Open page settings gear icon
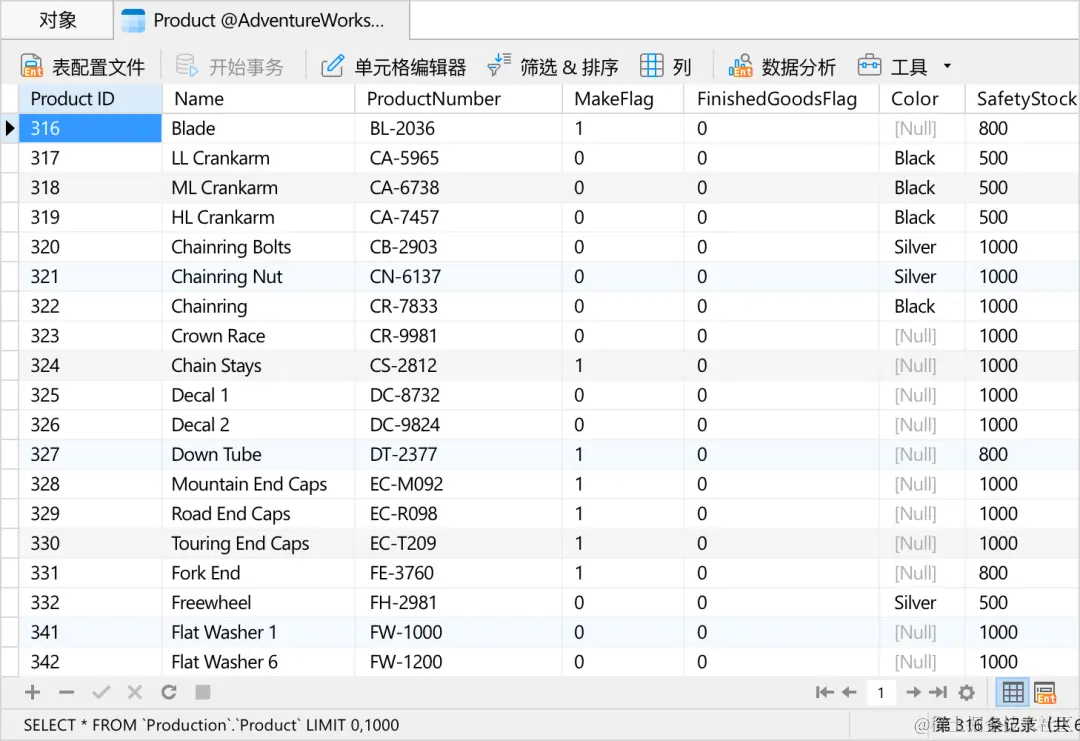 point(967,692)
